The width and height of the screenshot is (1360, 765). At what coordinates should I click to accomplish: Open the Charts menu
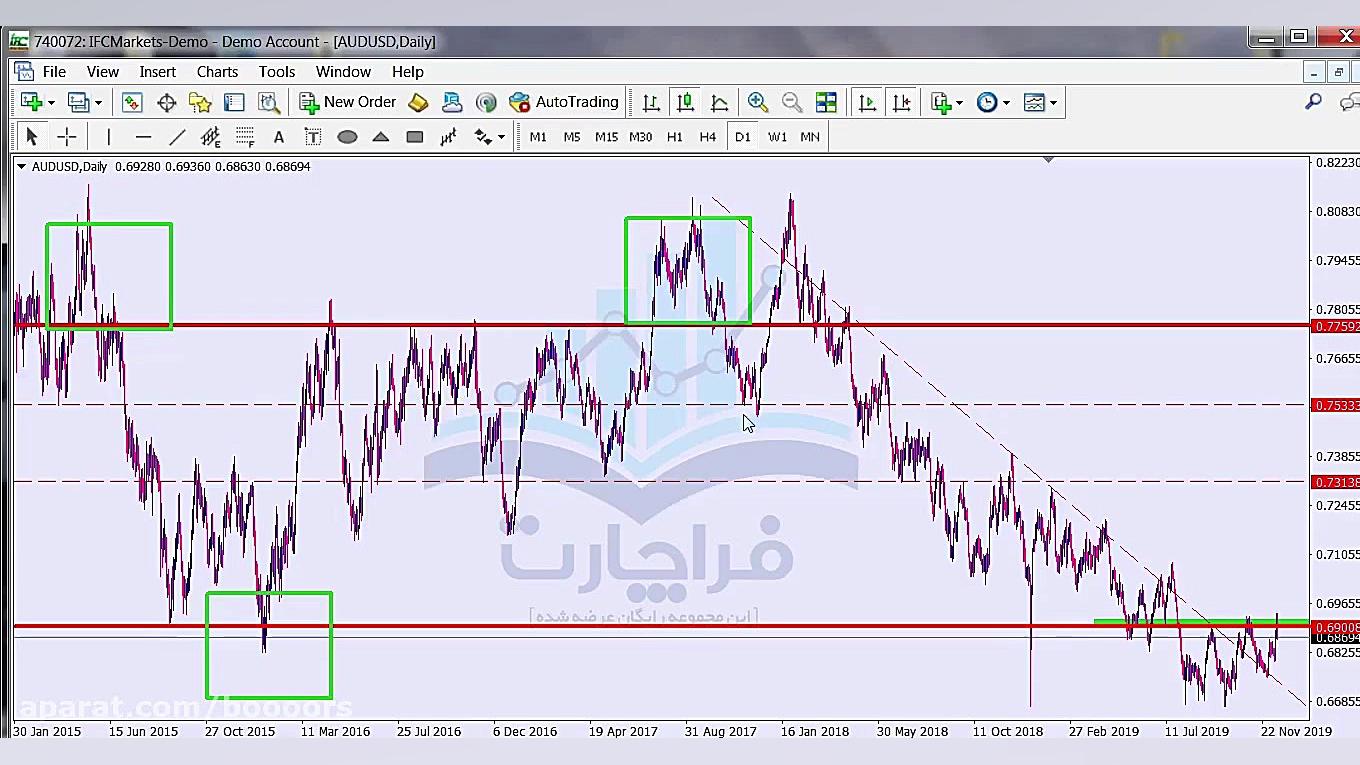pyautogui.click(x=217, y=72)
